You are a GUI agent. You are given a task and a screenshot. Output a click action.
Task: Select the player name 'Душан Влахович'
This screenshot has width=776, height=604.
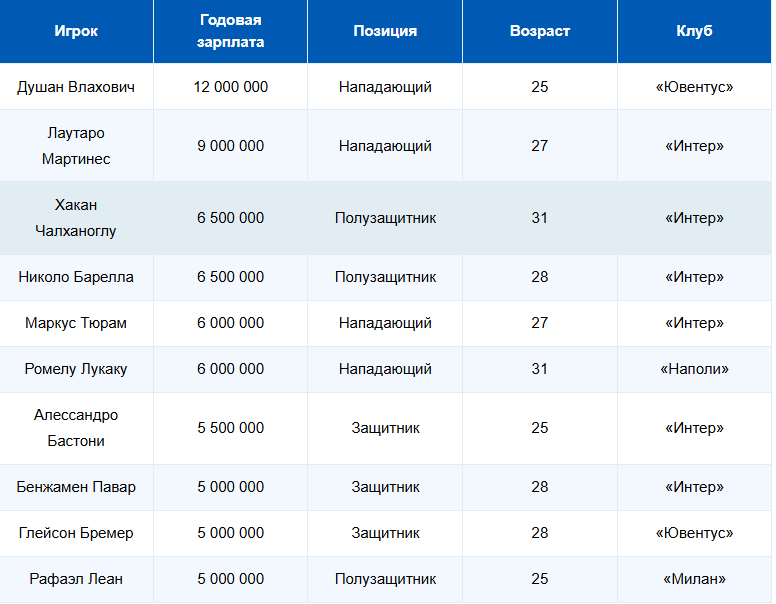[76, 87]
